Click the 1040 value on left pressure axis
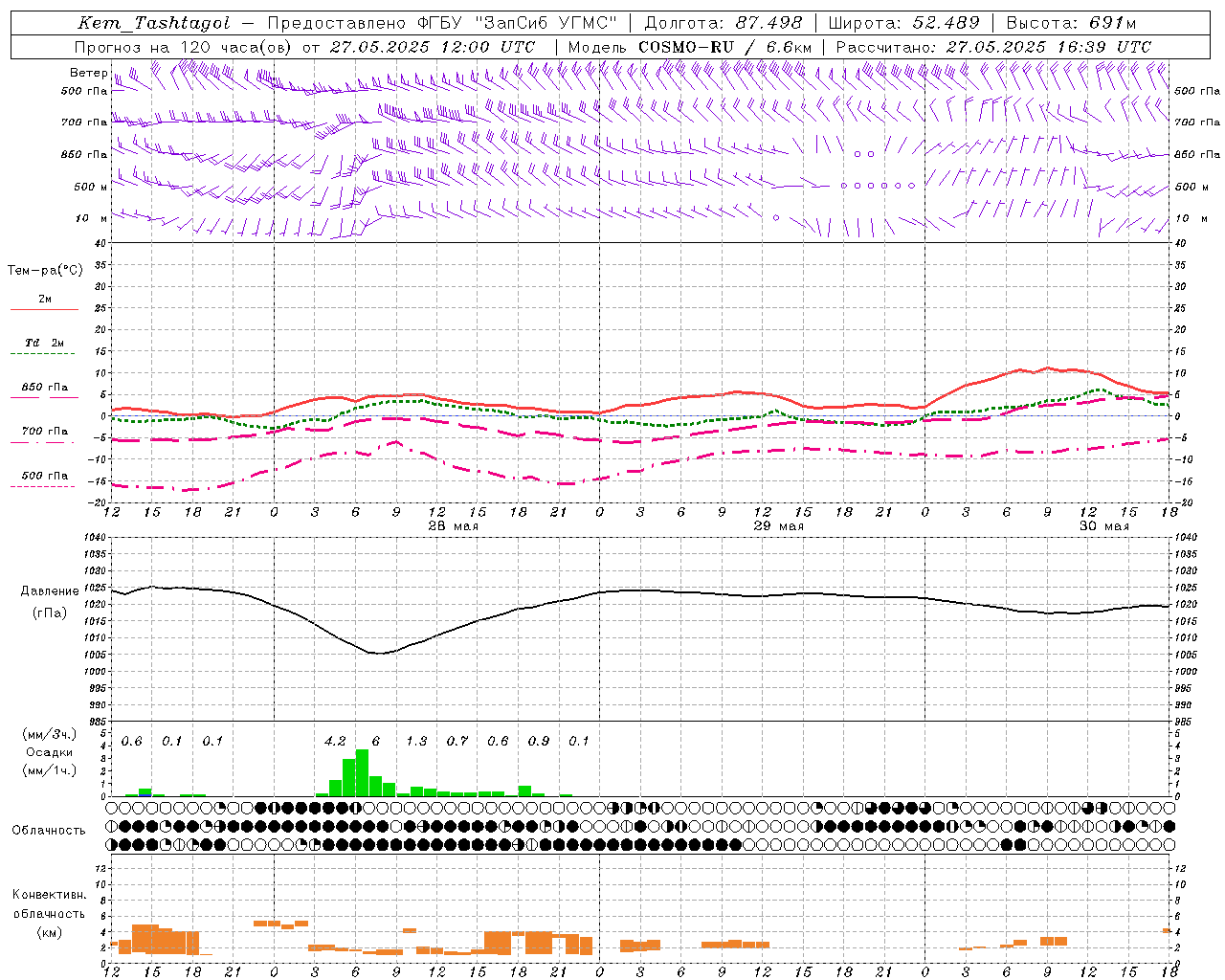1225x980 pixels. [94, 537]
